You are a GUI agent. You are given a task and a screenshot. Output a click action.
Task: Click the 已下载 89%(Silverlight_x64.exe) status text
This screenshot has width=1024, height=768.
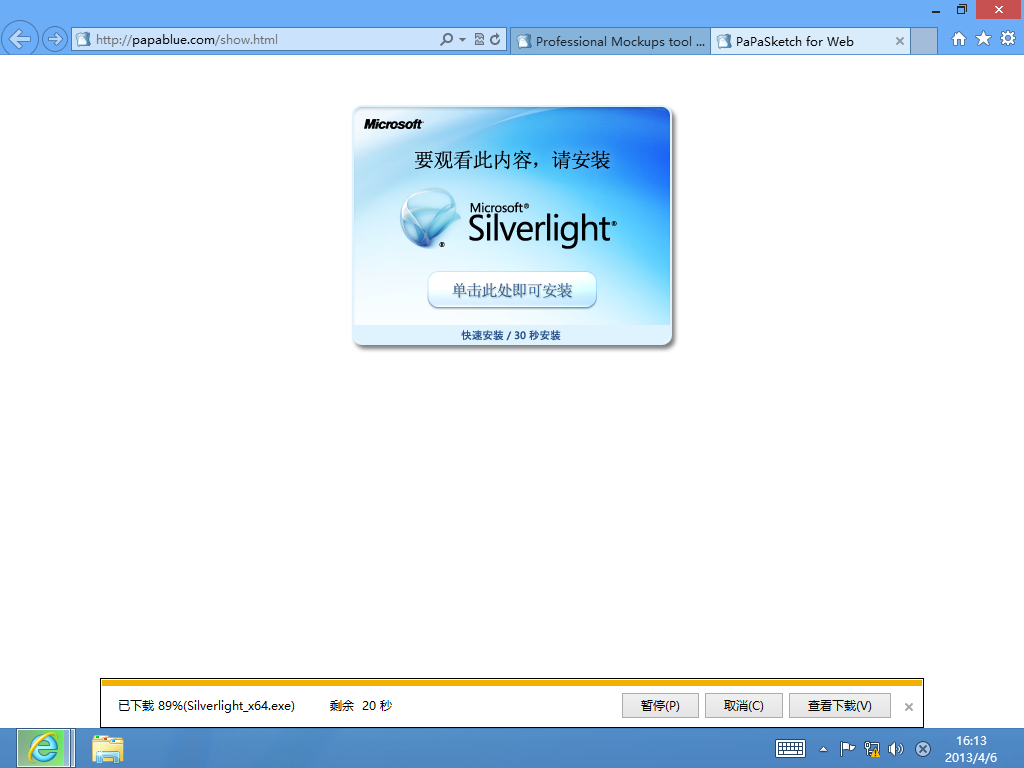206,706
